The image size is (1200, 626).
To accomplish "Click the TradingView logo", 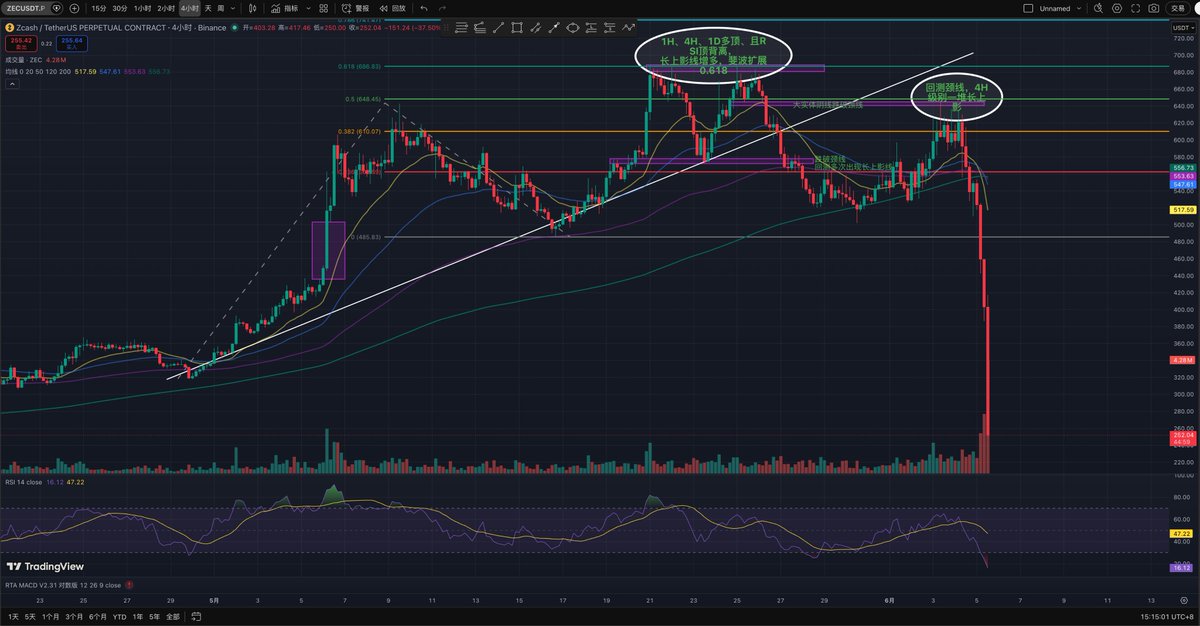I will [43, 565].
